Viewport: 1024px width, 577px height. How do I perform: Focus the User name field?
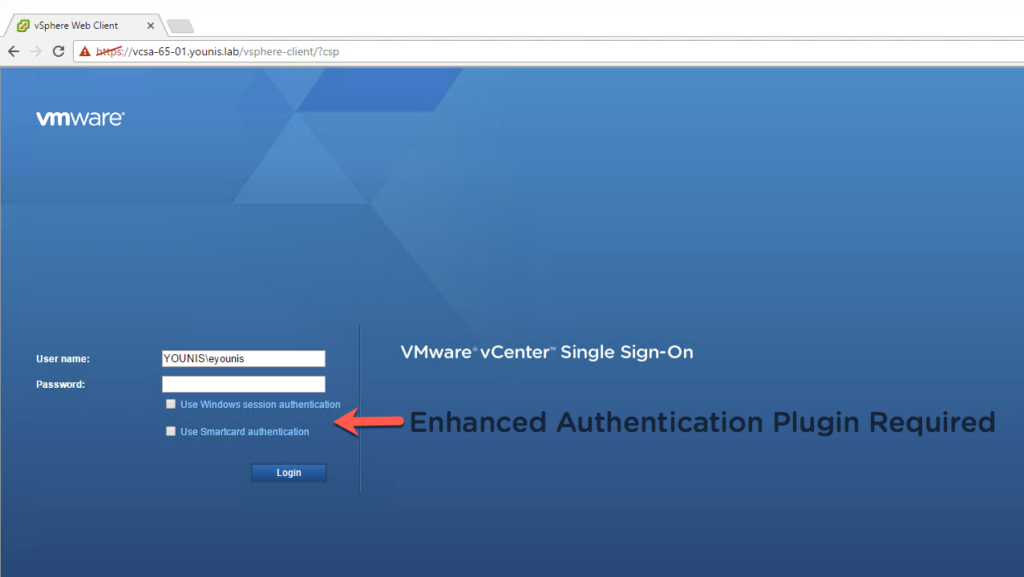coord(243,359)
